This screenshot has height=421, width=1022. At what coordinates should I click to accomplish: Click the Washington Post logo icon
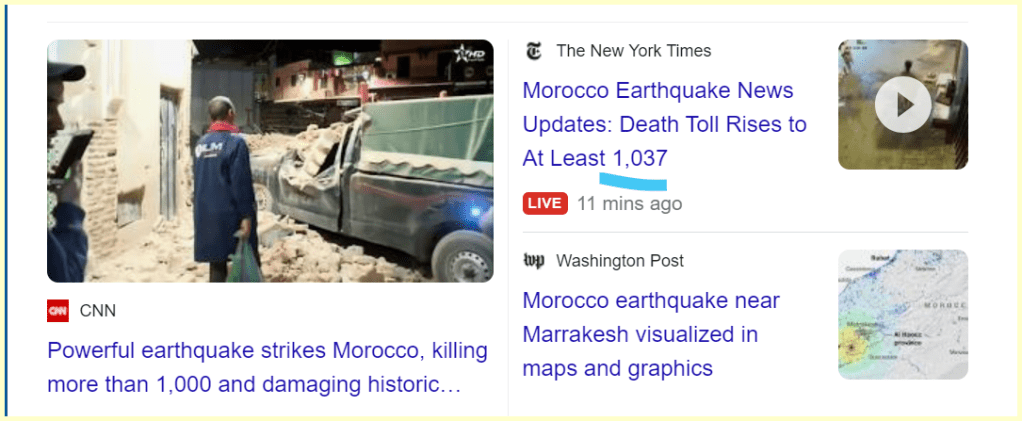(534, 261)
